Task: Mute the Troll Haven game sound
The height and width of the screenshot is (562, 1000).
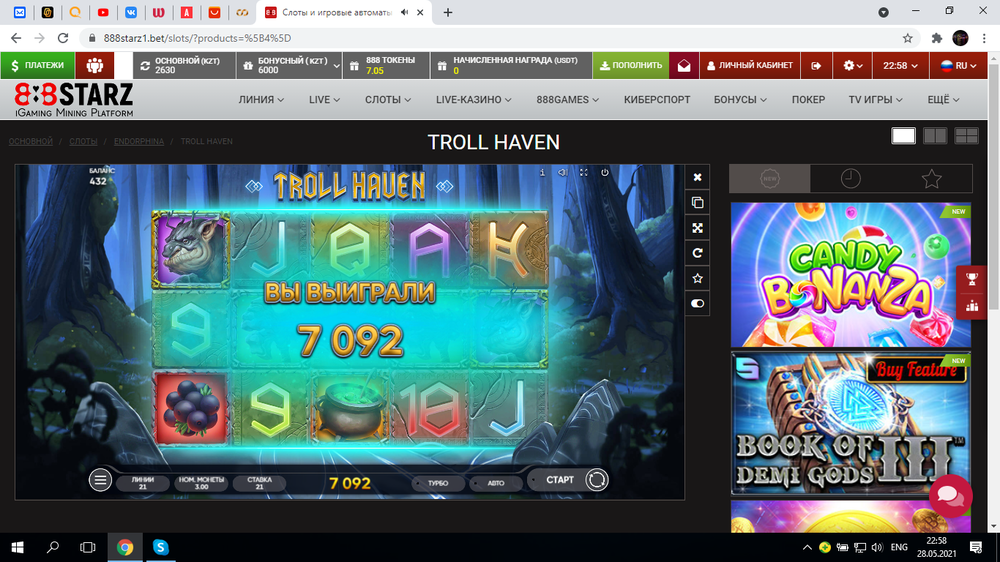Action: pyautogui.click(x=562, y=172)
